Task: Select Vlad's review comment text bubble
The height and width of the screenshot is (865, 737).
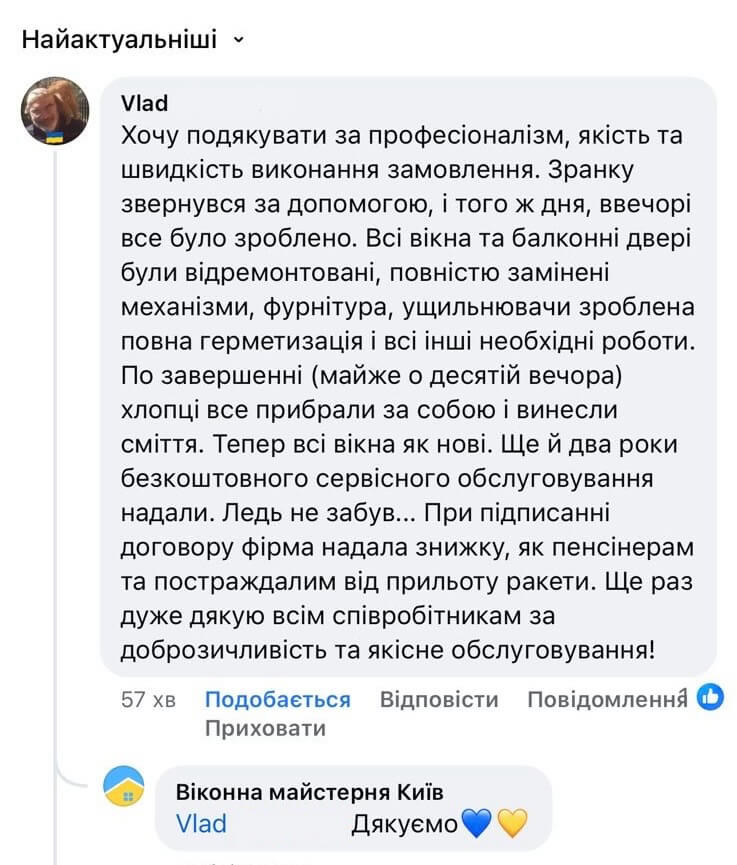Action: (x=408, y=377)
